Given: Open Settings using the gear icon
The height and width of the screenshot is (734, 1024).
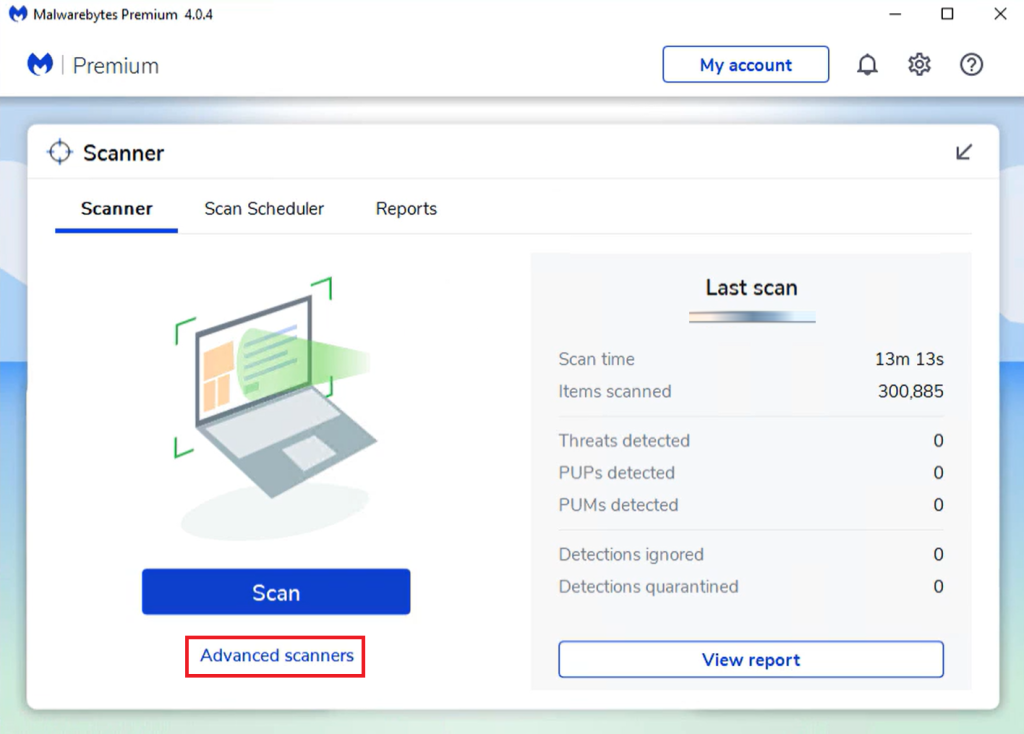Looking at the screenshot, I should pos(918,64).
